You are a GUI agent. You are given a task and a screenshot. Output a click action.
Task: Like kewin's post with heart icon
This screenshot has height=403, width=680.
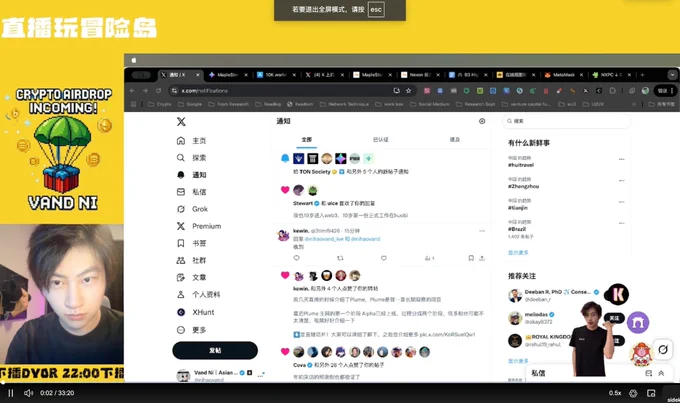[x=384, y=258]
